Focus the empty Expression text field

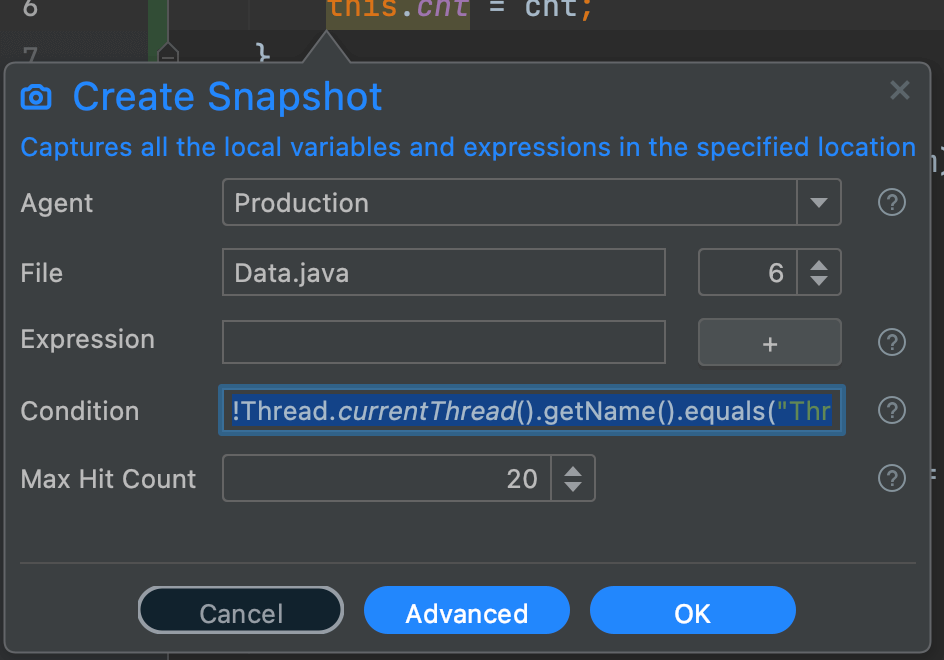click(443, 342)
